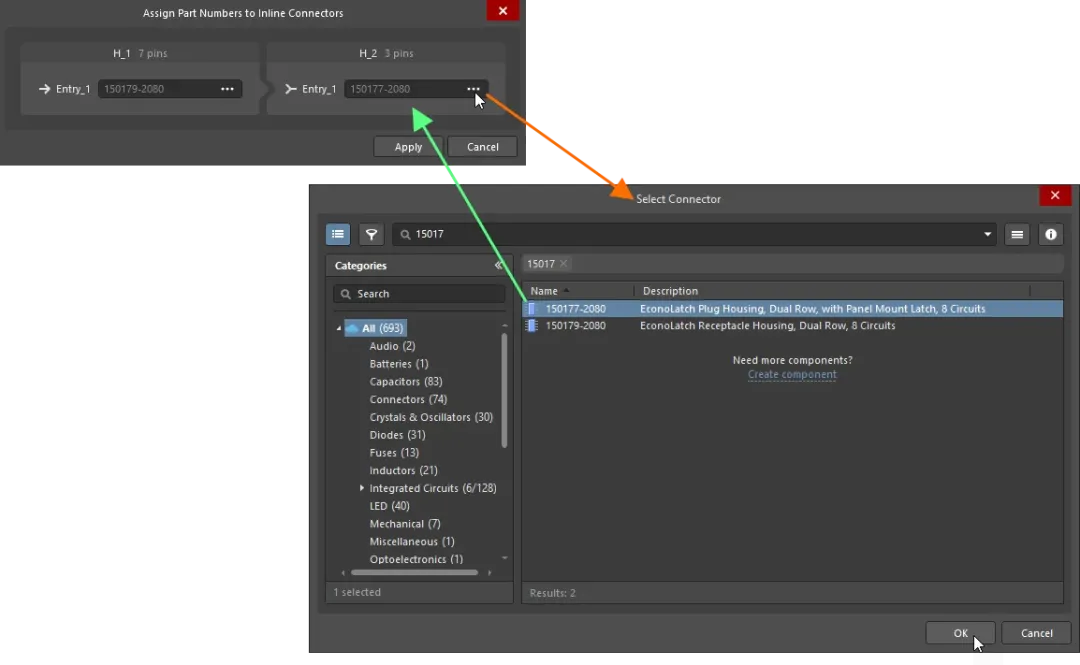Screen dimensions: 1080x665
Task: Select the Capacitors (83) category
Action: point(406,382)
